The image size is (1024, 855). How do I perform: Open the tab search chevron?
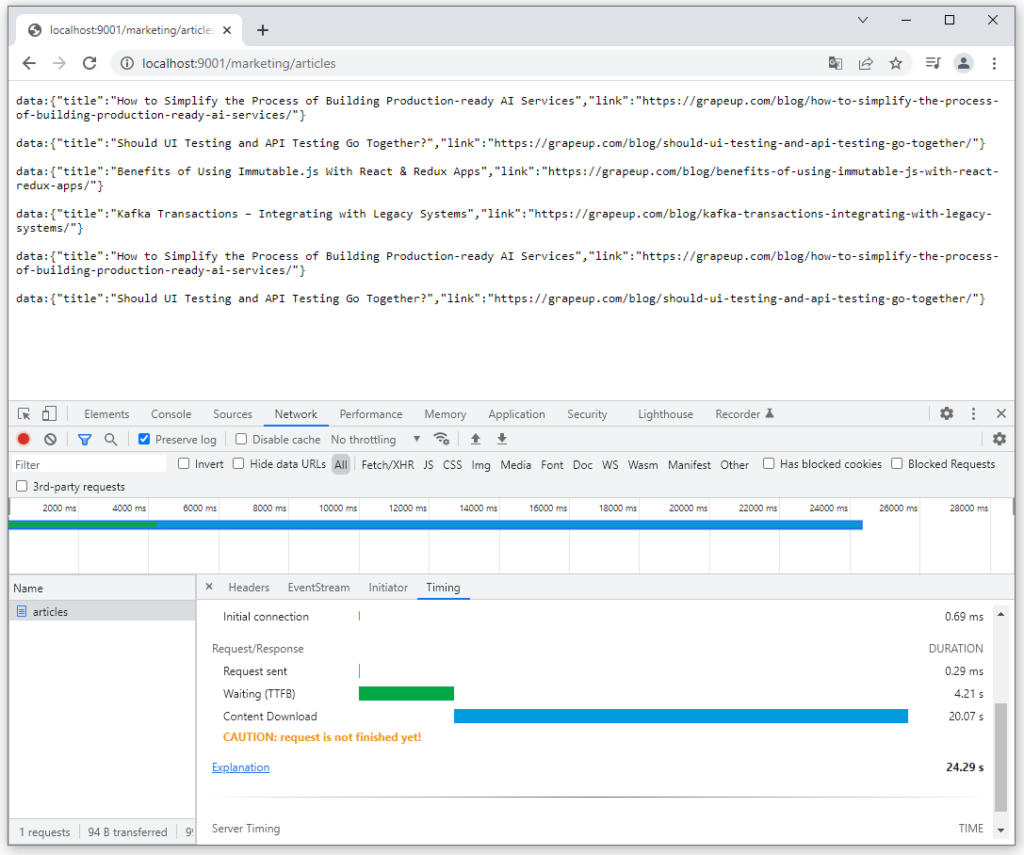click(x=863, y=20)
